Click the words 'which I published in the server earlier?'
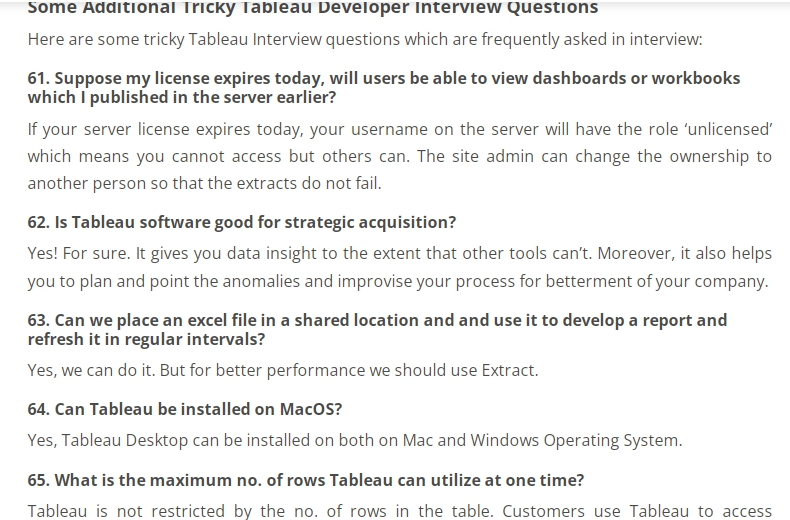Viewport: 790px width, 520px height. click(182, 97)
